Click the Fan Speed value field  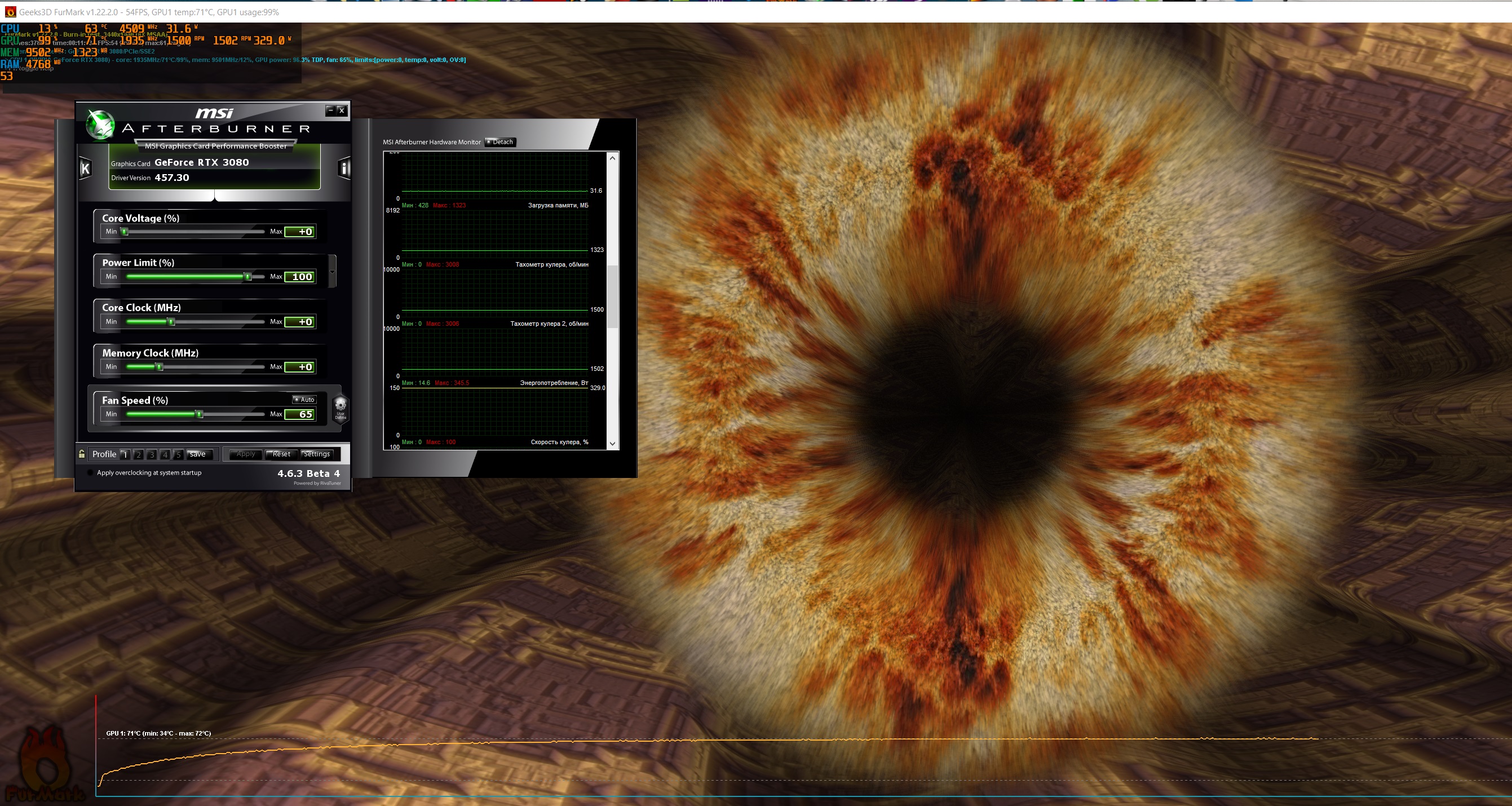point(300,414)
